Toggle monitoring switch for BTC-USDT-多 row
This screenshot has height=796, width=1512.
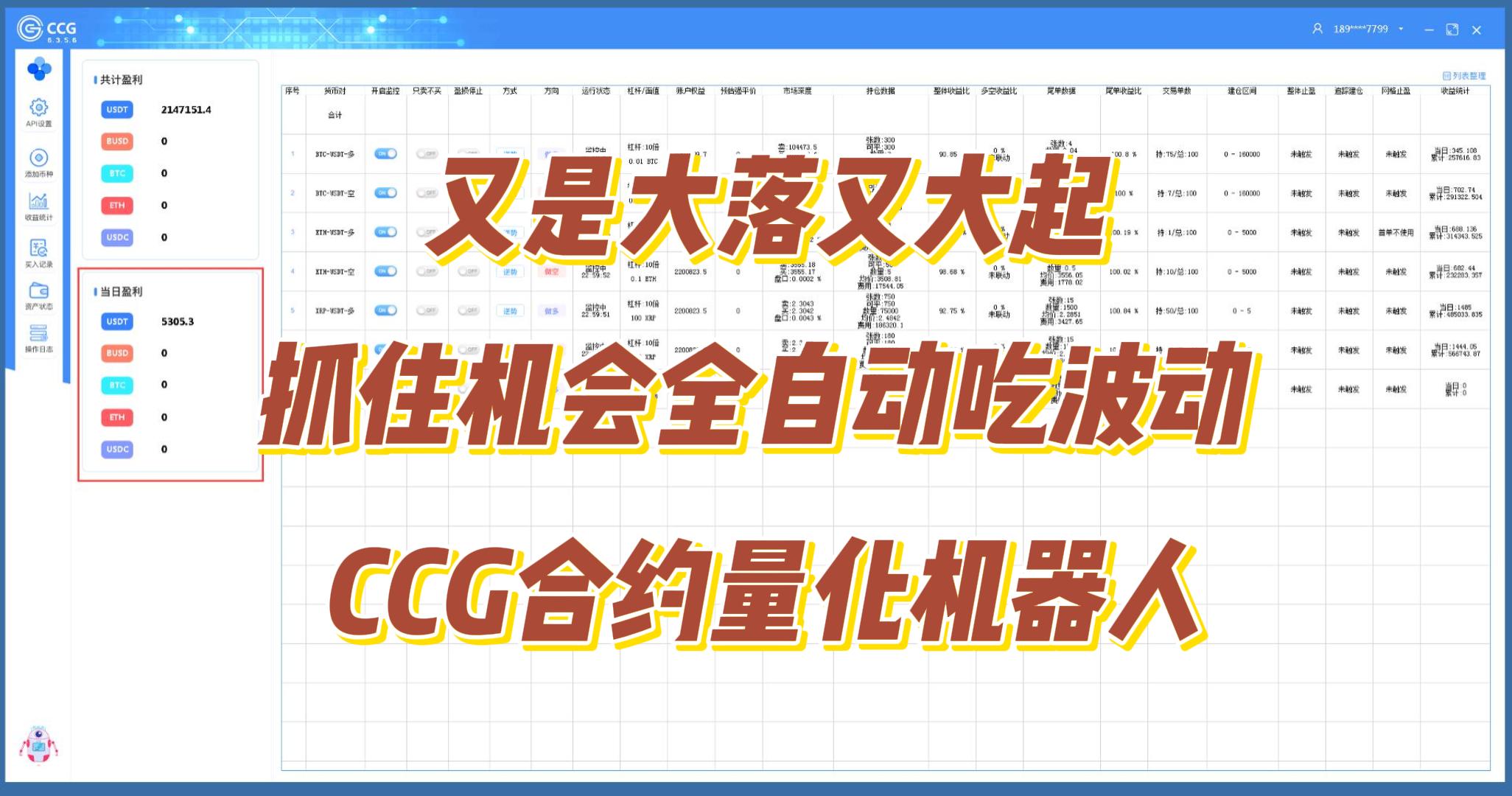pyautogui.click(x=385, y=154)
